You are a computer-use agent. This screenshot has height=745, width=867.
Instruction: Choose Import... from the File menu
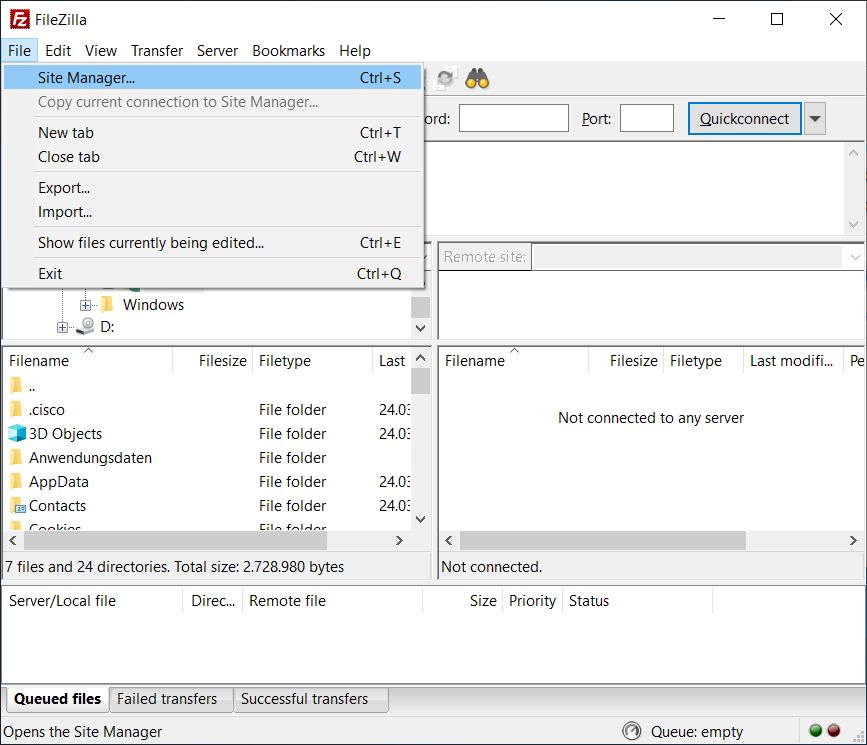213,212
